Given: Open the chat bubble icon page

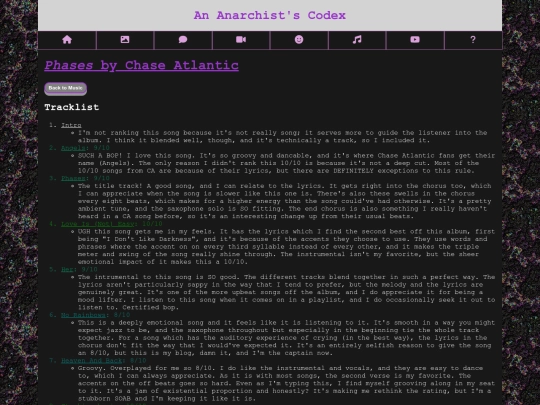Looking at the screenshot, I should click(x=183, y=40).
